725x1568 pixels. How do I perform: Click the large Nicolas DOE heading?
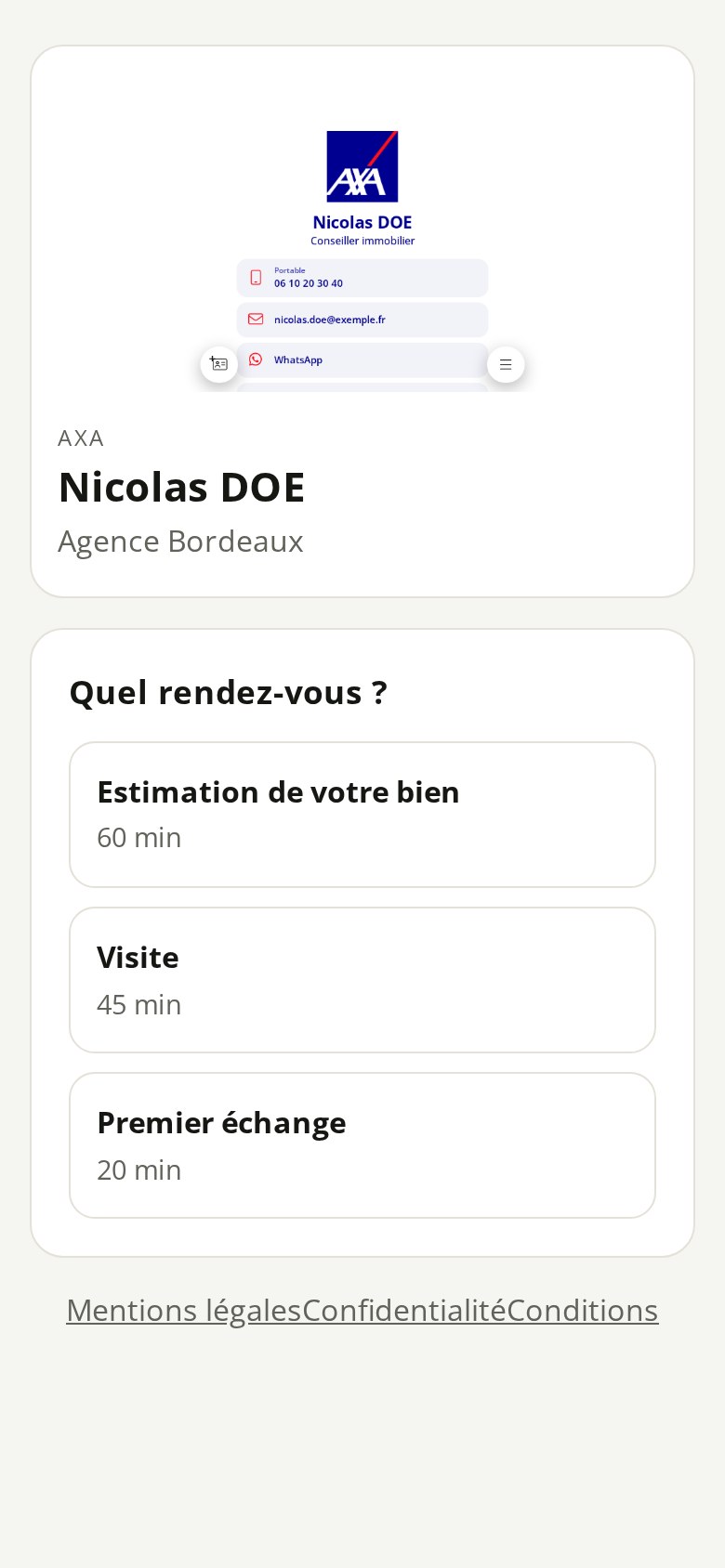point(182,488)
